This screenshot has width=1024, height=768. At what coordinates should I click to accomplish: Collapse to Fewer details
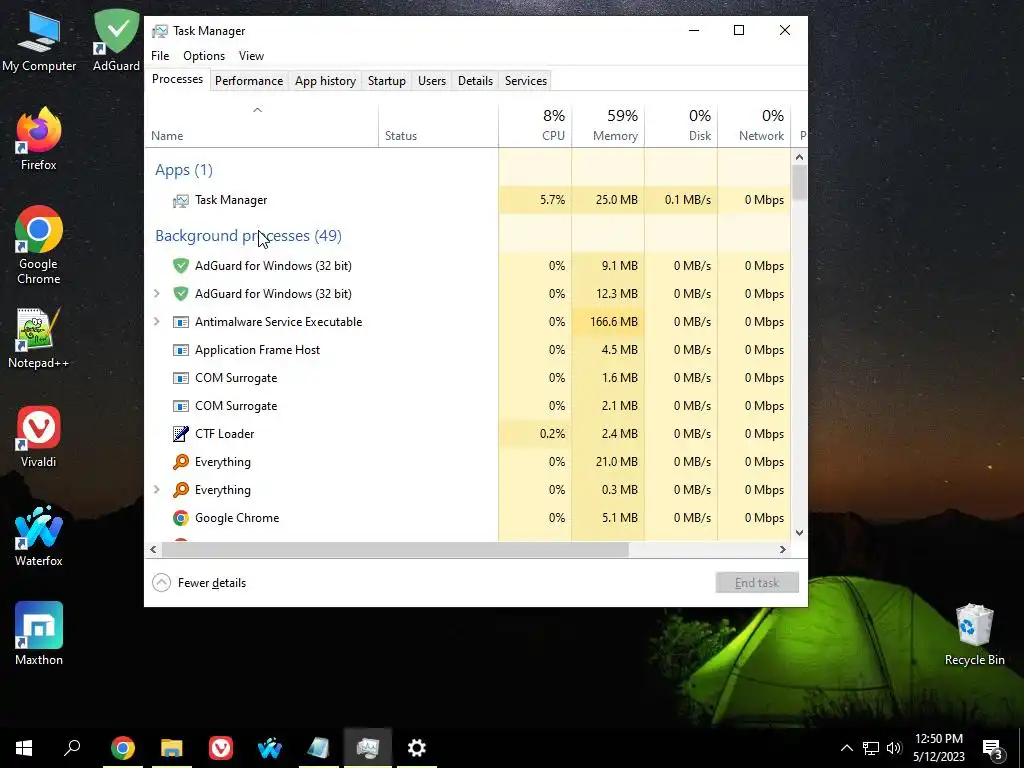(199, 583)
